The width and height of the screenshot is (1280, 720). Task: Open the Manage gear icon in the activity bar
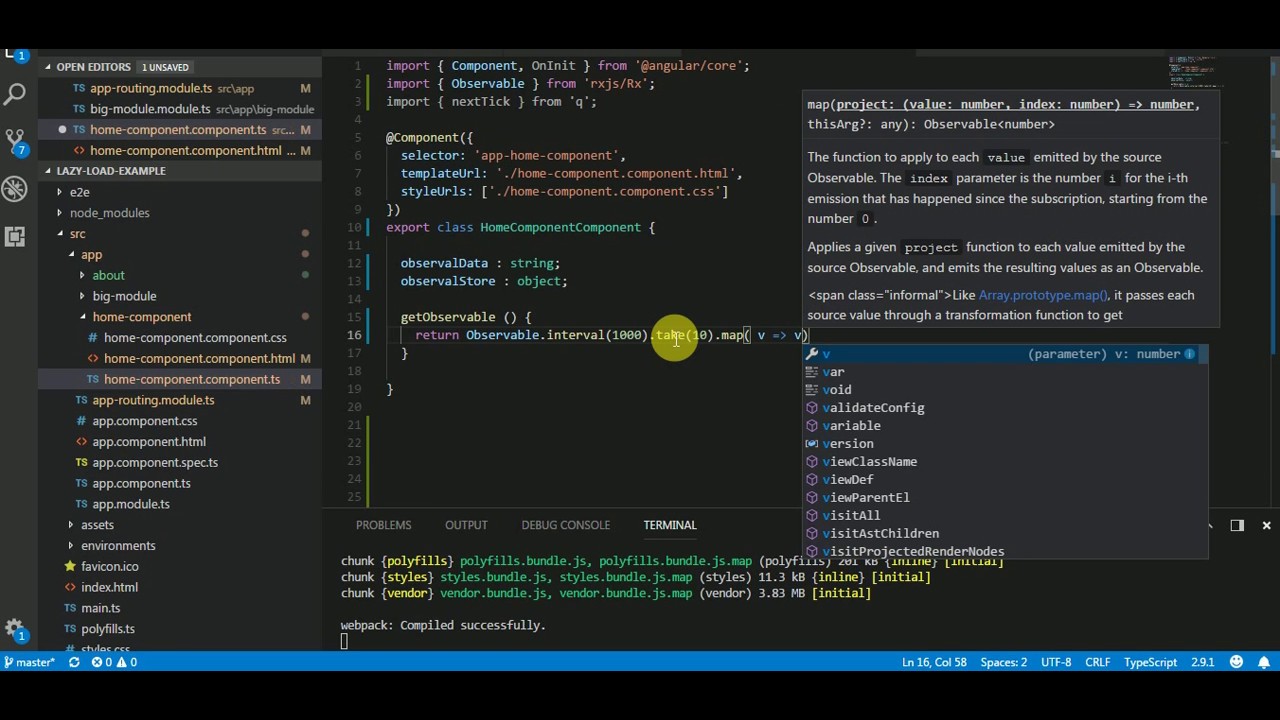point(15,630)
